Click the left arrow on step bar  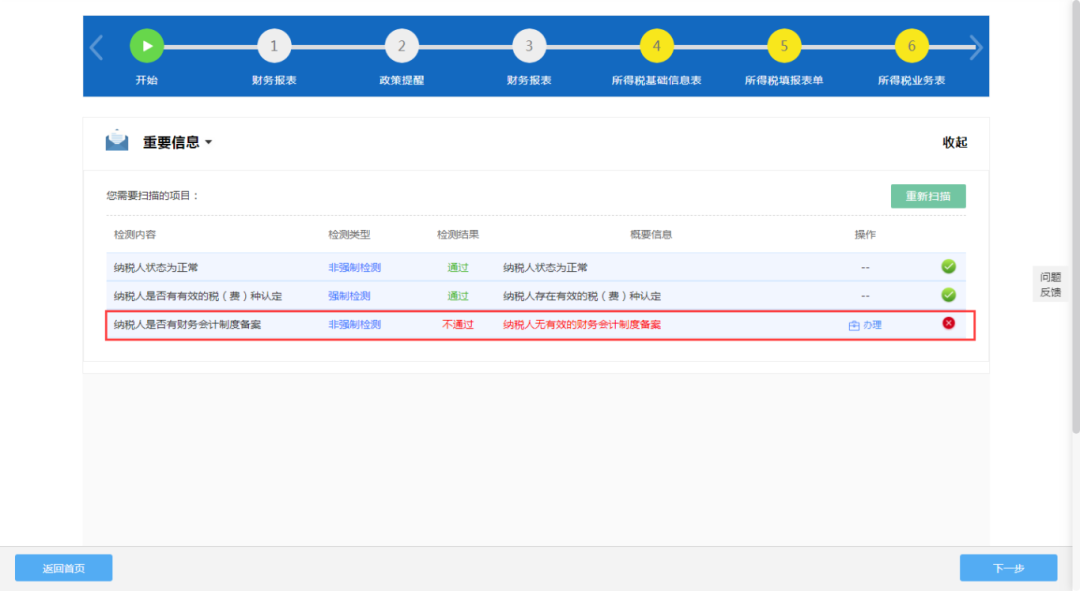[x=96, y=48]
